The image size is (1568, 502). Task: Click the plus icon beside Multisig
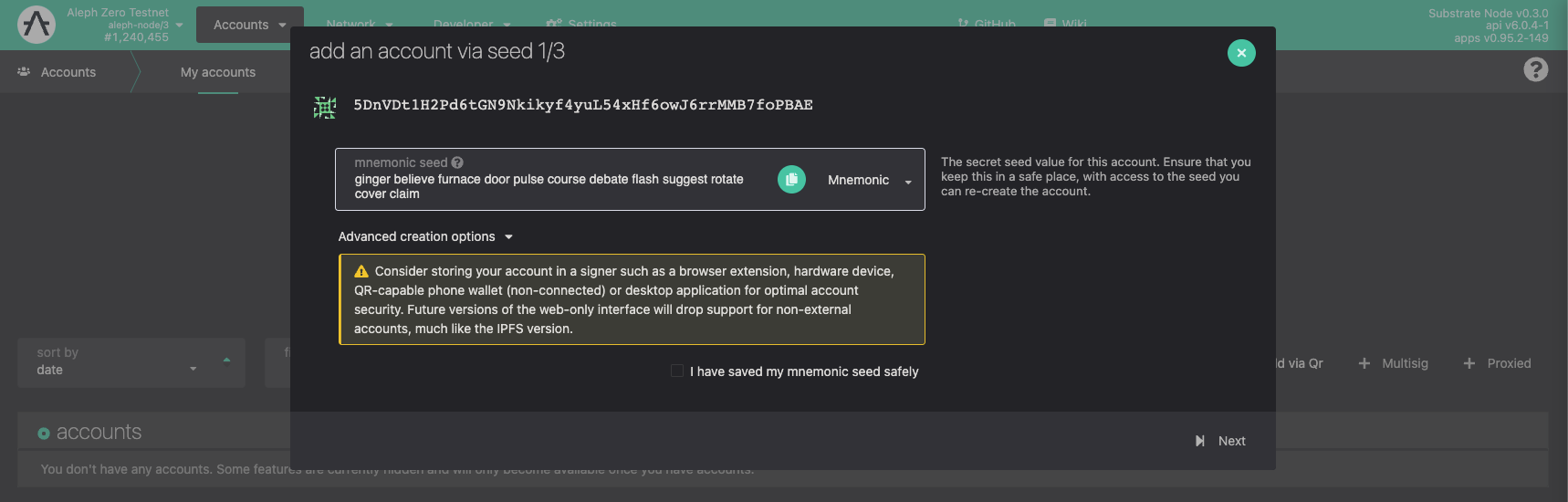1364,363
